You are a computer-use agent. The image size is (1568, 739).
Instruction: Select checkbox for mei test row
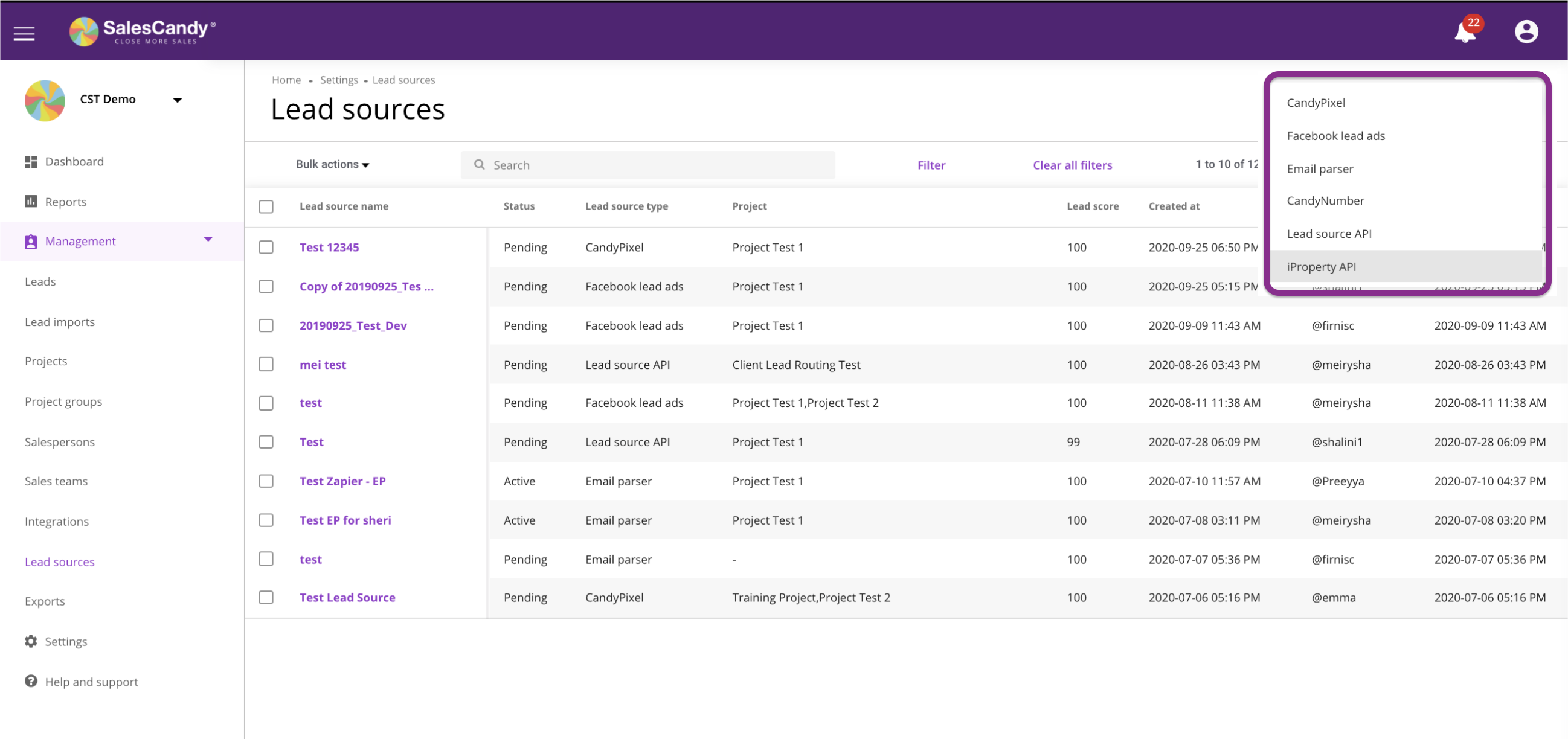pos(266,364)
